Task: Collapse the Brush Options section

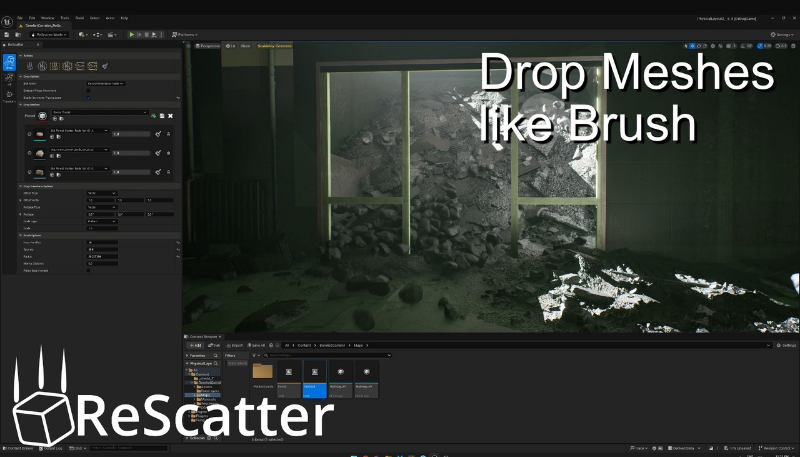Action: [21, 235]
